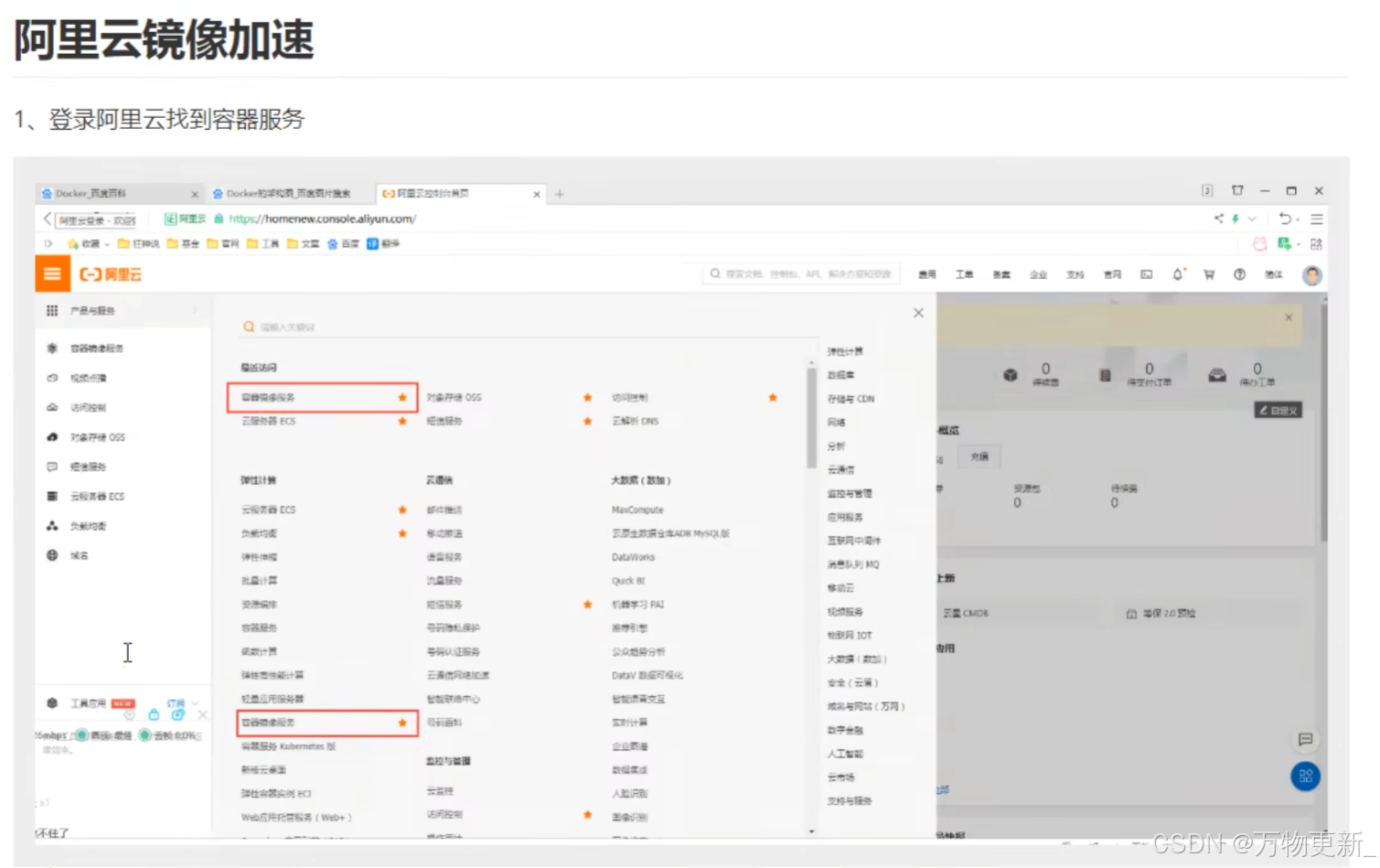Click the 短信服务 message sidebar icon

click(x=52, y=466)
